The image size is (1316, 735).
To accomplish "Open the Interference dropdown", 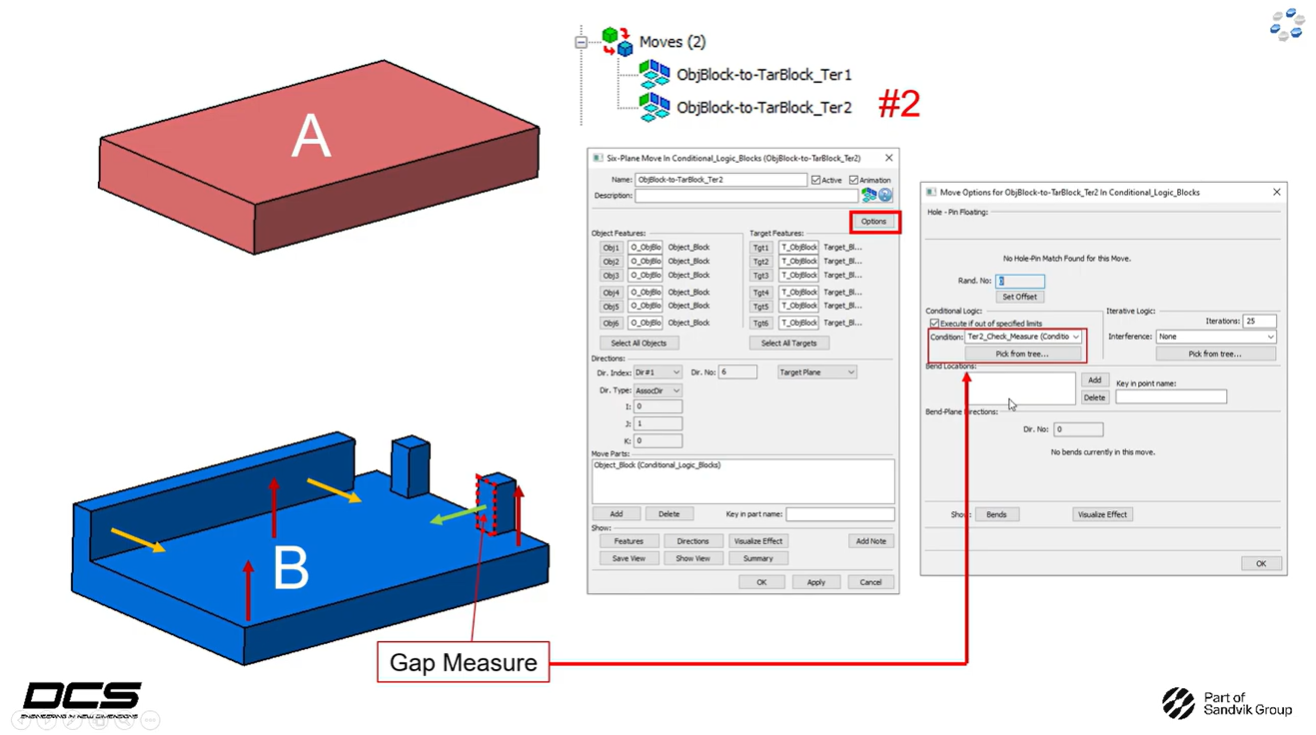I will [x=1269, y=337].
